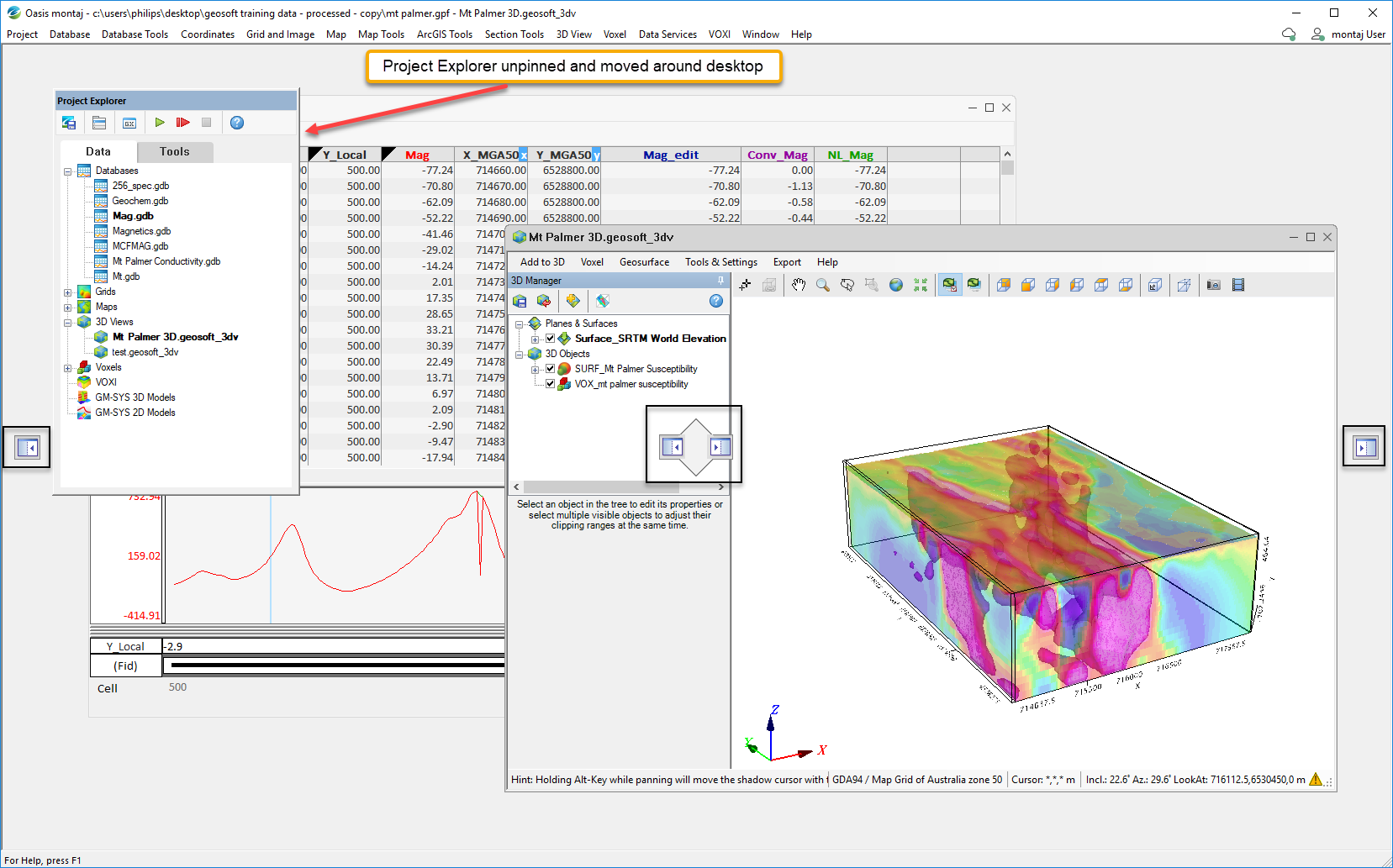Viewport: 1393px width, 868px height.
Task: Expand the Maps tree node
Action: [x=68, y=308]
